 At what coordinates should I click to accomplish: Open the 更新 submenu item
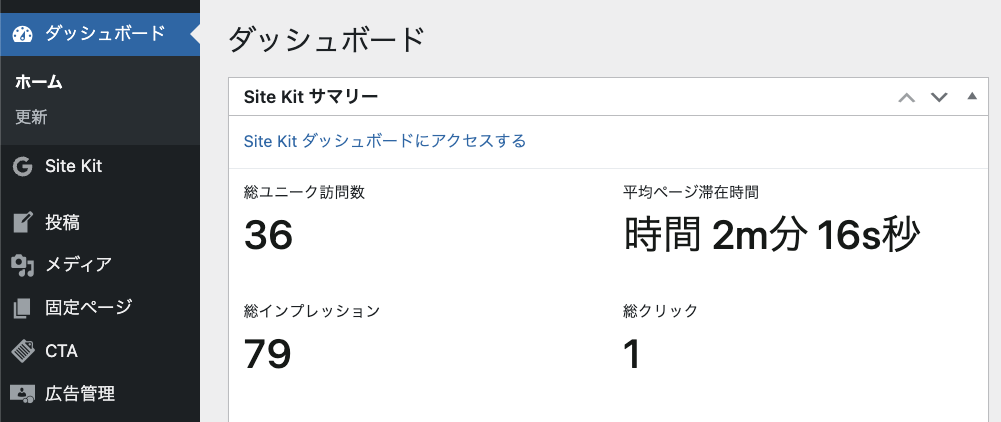(x=31, y=117)
